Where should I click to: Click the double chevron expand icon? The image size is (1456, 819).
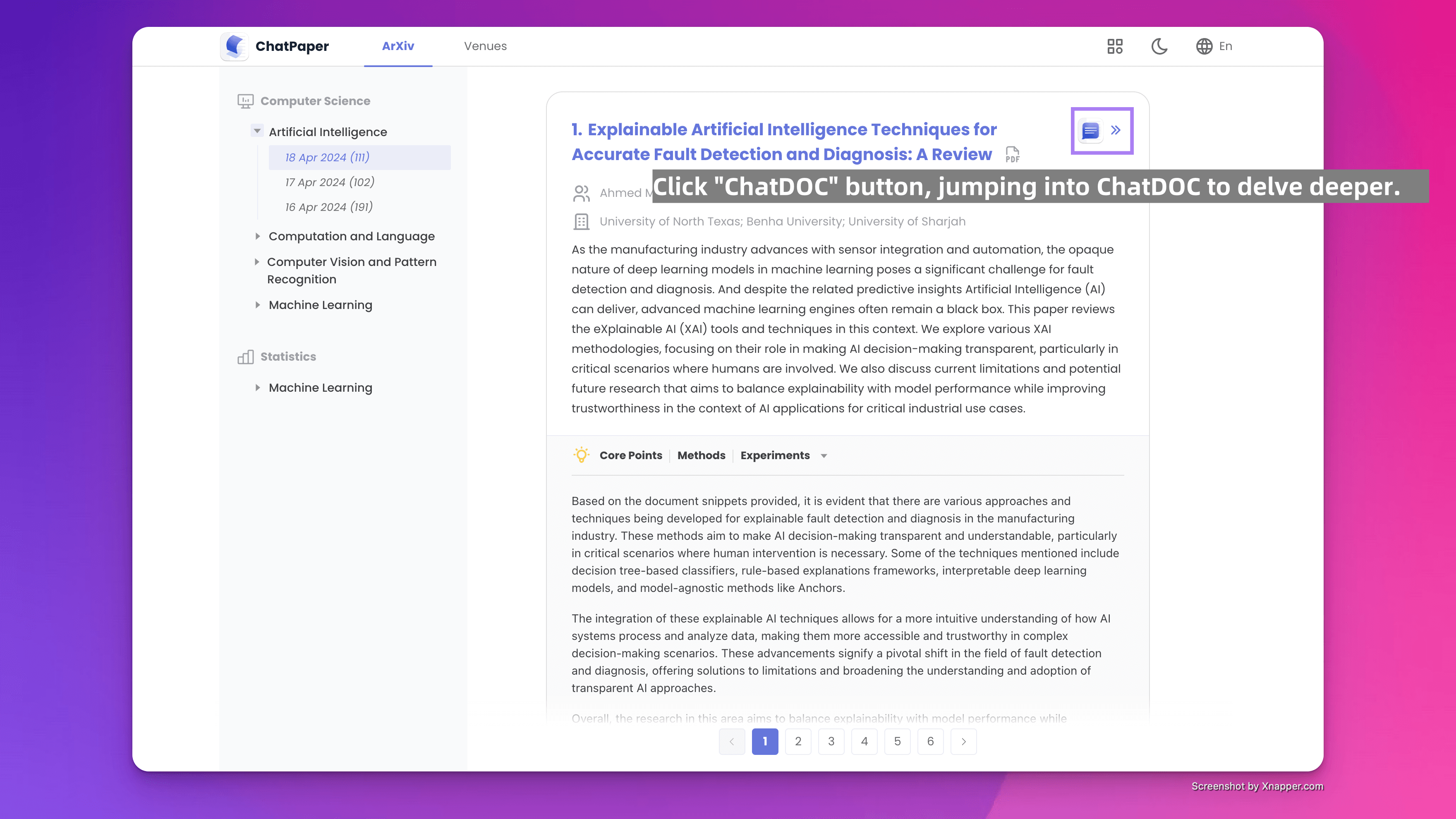1116,131
